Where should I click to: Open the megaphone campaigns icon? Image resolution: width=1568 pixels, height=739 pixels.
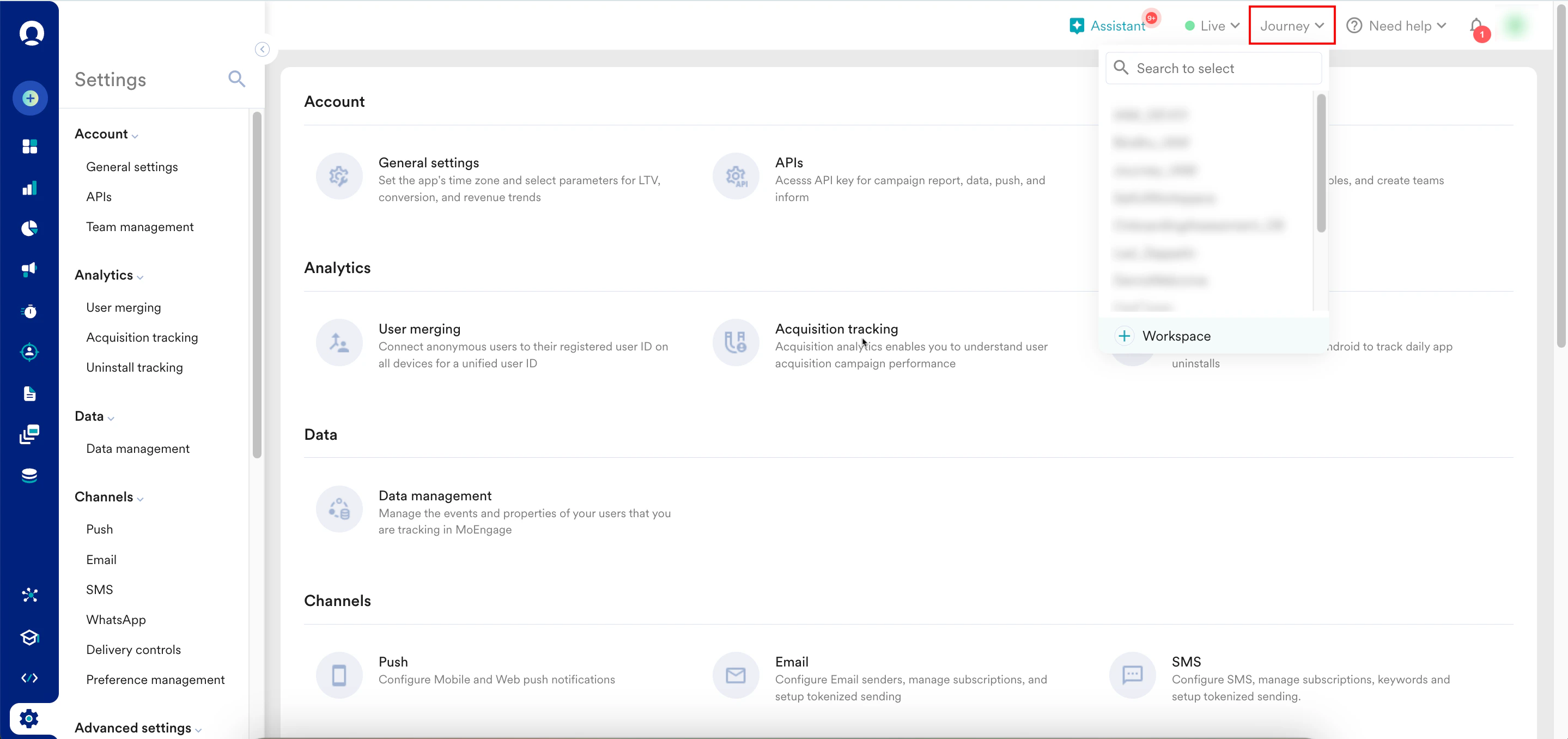click(x=29, y=269)
